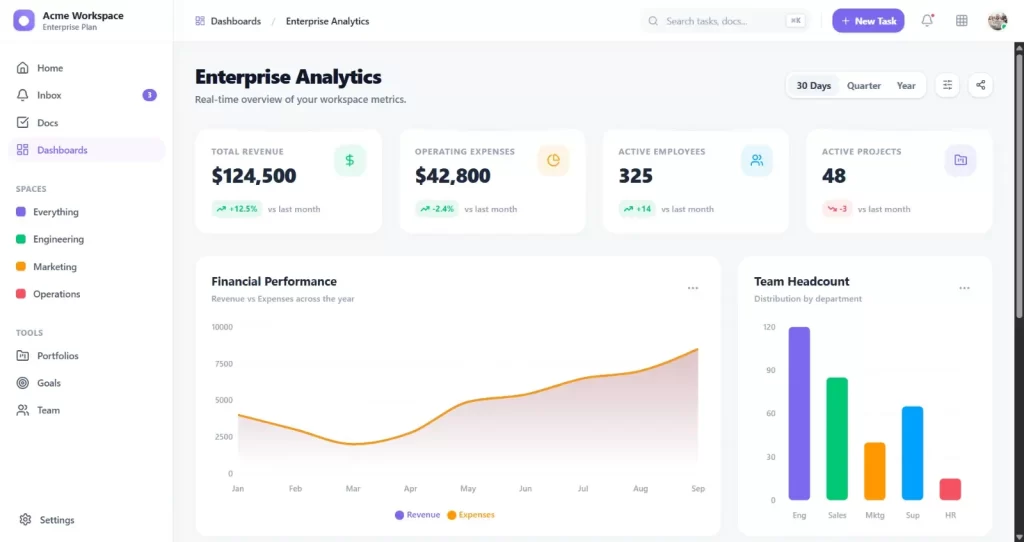The height and width of the screenshot is (542, 1024).
Task: Select the 30 Days time range
Action: 813,86
